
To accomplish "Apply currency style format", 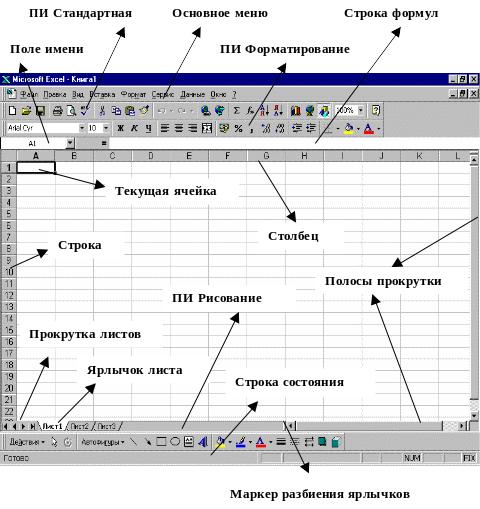I will click(224, 128).
